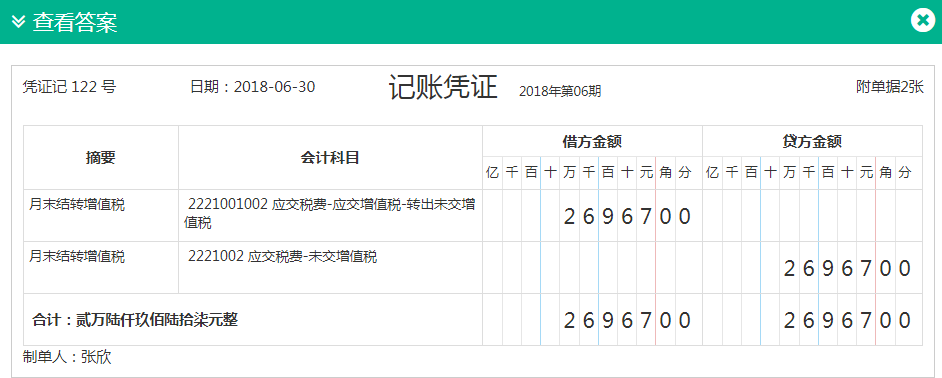The height and width of the screenshot is (378, 942).
Task: Click the 附单据2张 attachment count
Action: point(890,87)
